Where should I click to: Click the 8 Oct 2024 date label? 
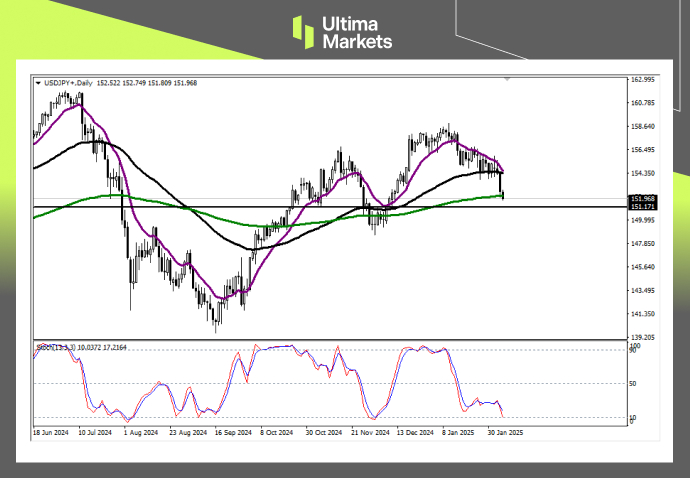[x=275, y=432]
